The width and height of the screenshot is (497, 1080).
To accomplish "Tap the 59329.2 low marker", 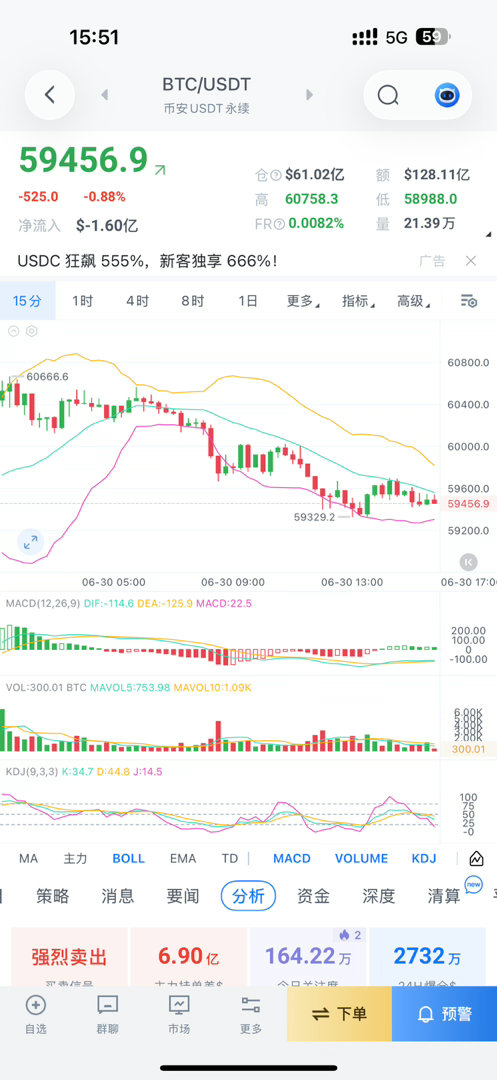I will [314, 516].
